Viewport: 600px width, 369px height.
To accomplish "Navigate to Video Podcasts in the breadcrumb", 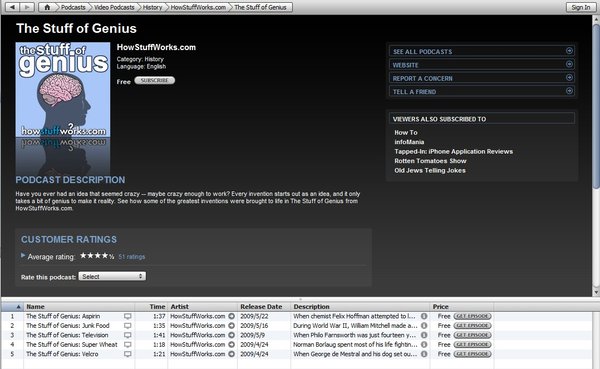I will pos(114,7).
